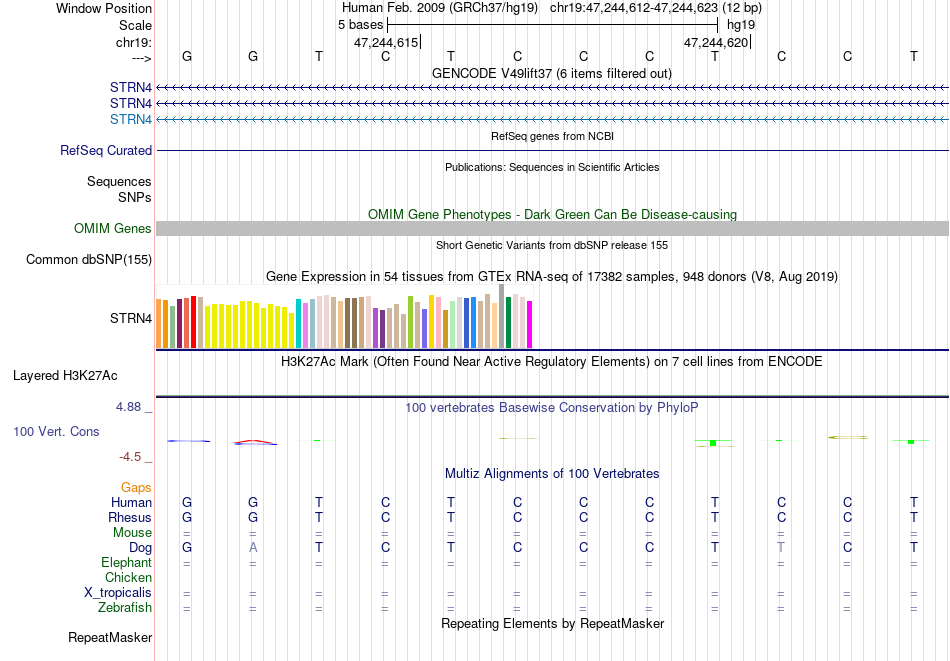Select the tall gray GTEx expression bar
This screenshot has height=661, width=950.
tap(501, 316)
